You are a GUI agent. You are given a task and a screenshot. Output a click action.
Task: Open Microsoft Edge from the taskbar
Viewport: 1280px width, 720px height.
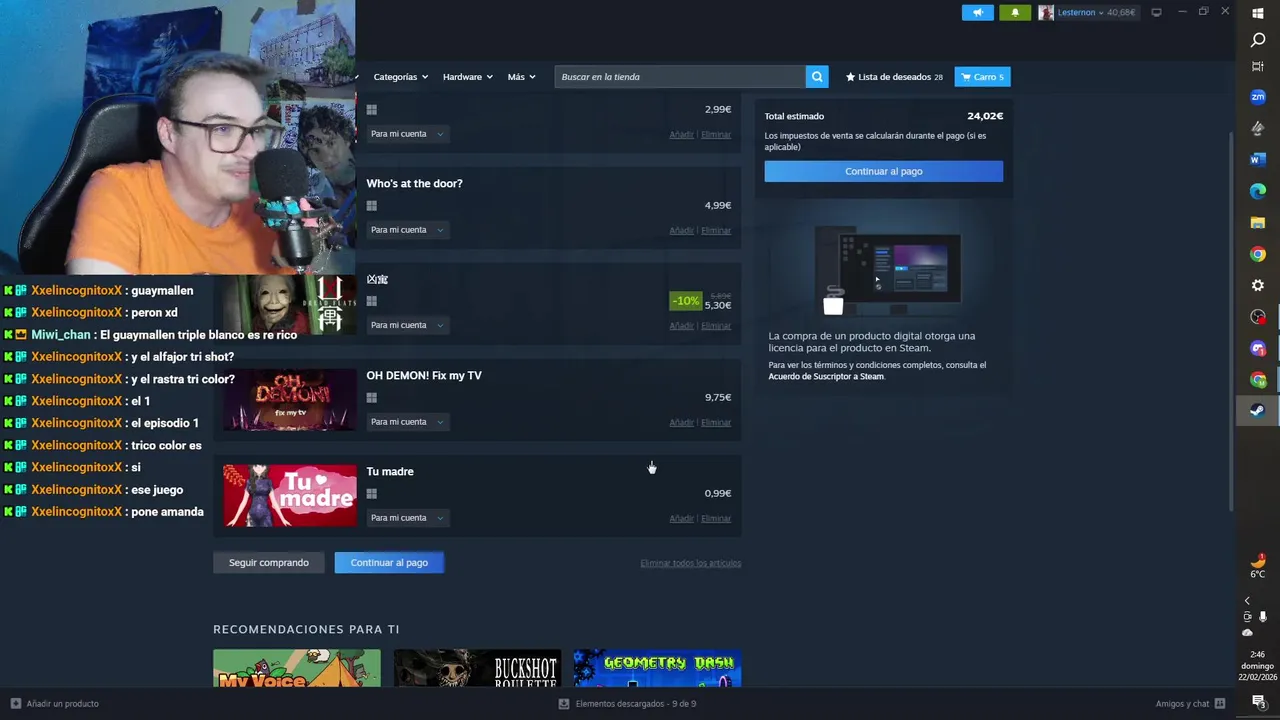(x=1258, y=191)
